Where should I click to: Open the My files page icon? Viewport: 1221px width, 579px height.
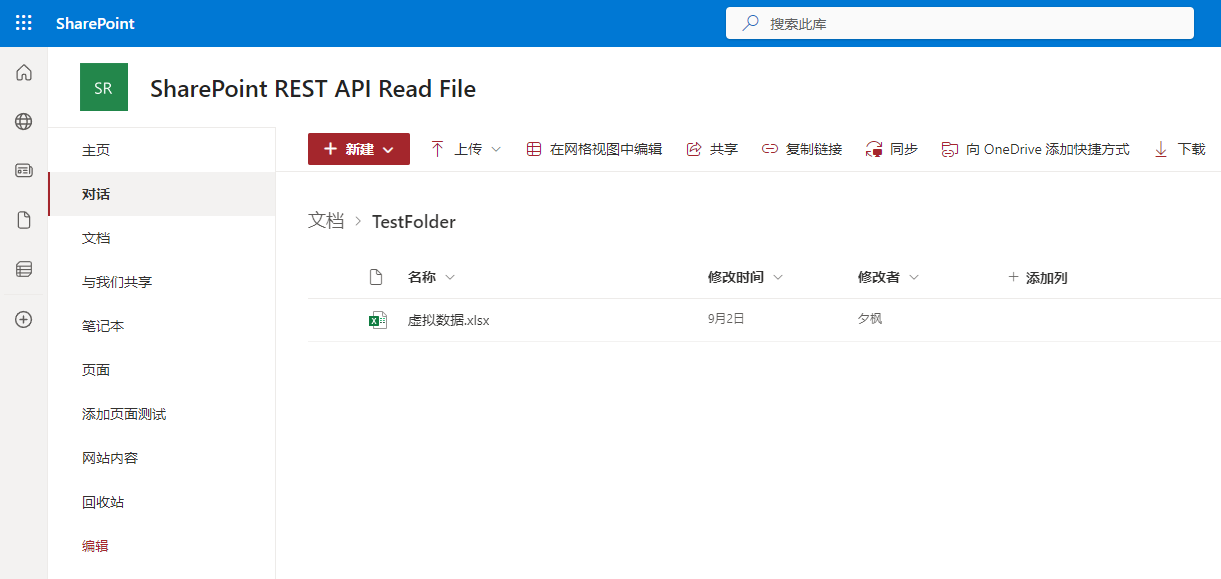[x=24, y=220]
